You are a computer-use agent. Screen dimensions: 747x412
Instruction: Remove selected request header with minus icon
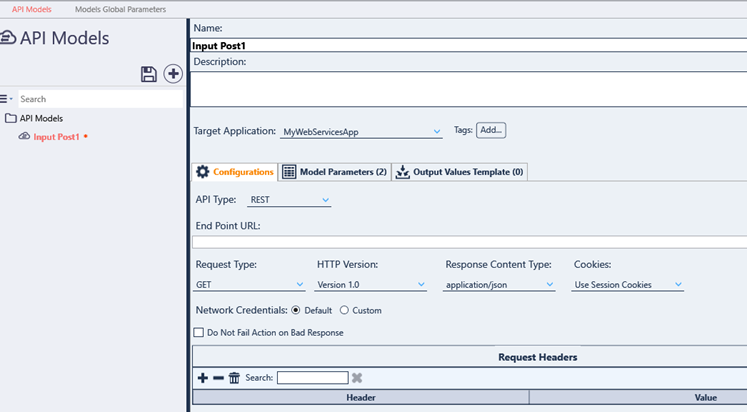(218, 378)
